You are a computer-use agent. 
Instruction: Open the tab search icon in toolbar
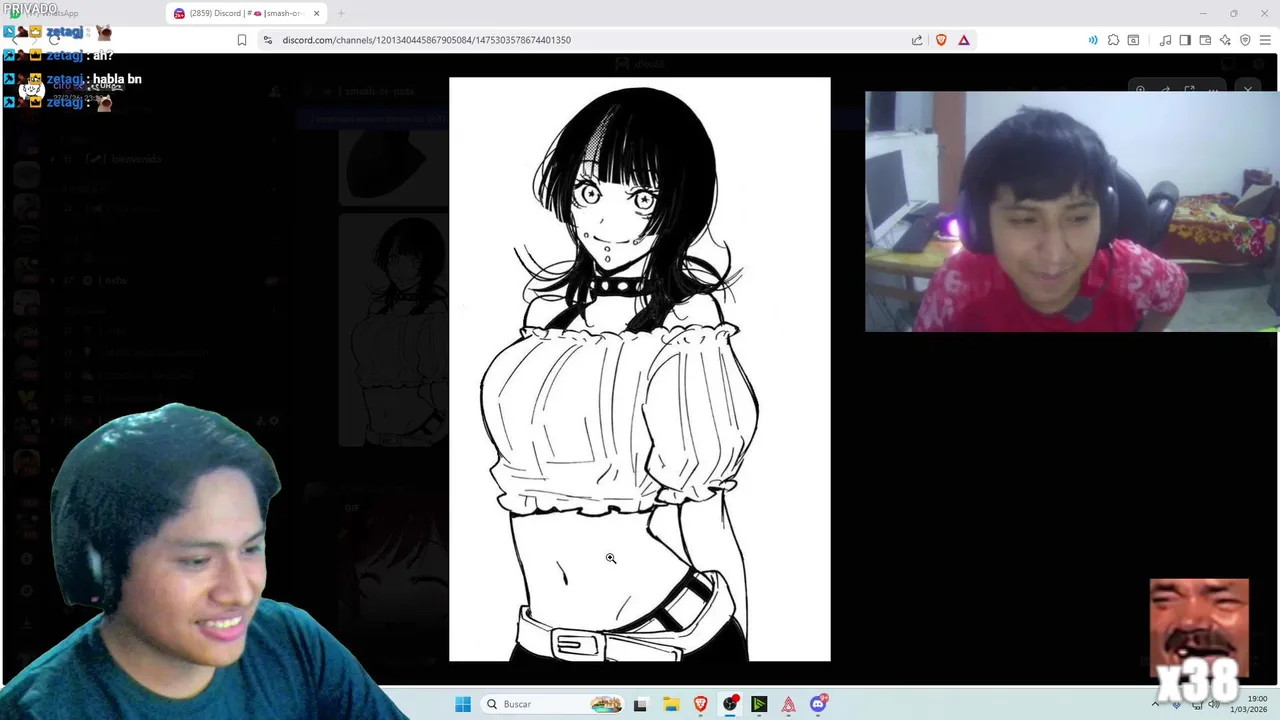pos(1133,40)
